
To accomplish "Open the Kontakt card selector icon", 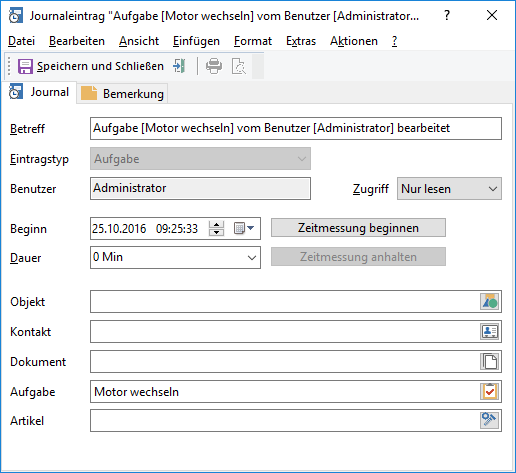I will [x=489, y=332].
